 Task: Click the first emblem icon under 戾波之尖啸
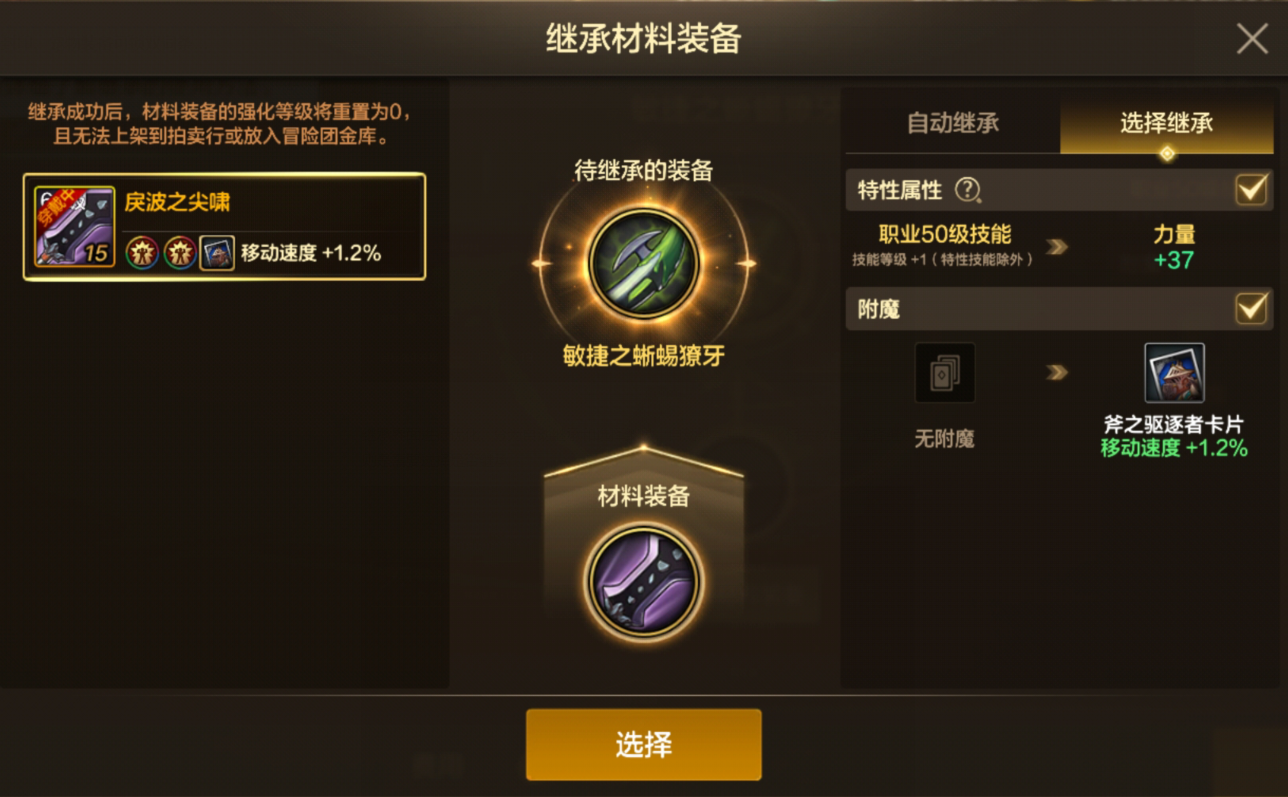coord(142,253)
